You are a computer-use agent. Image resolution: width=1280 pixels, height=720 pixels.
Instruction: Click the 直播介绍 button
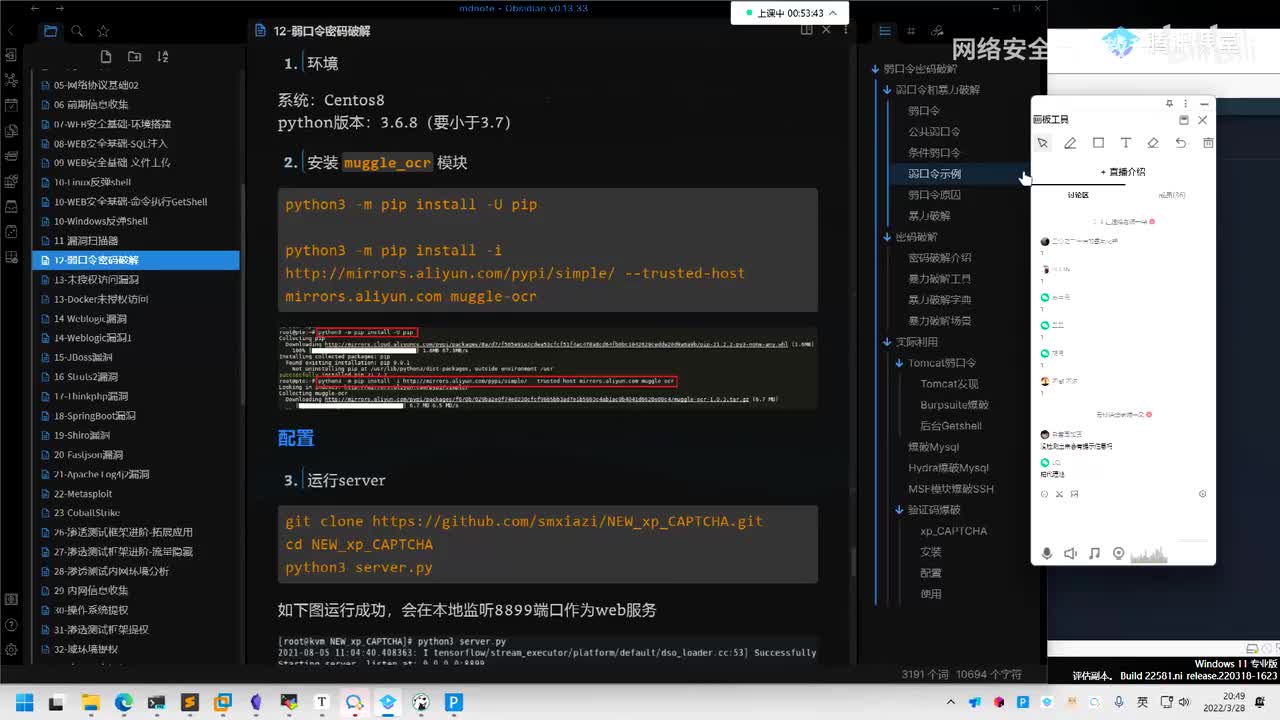tap(1123, 172)
